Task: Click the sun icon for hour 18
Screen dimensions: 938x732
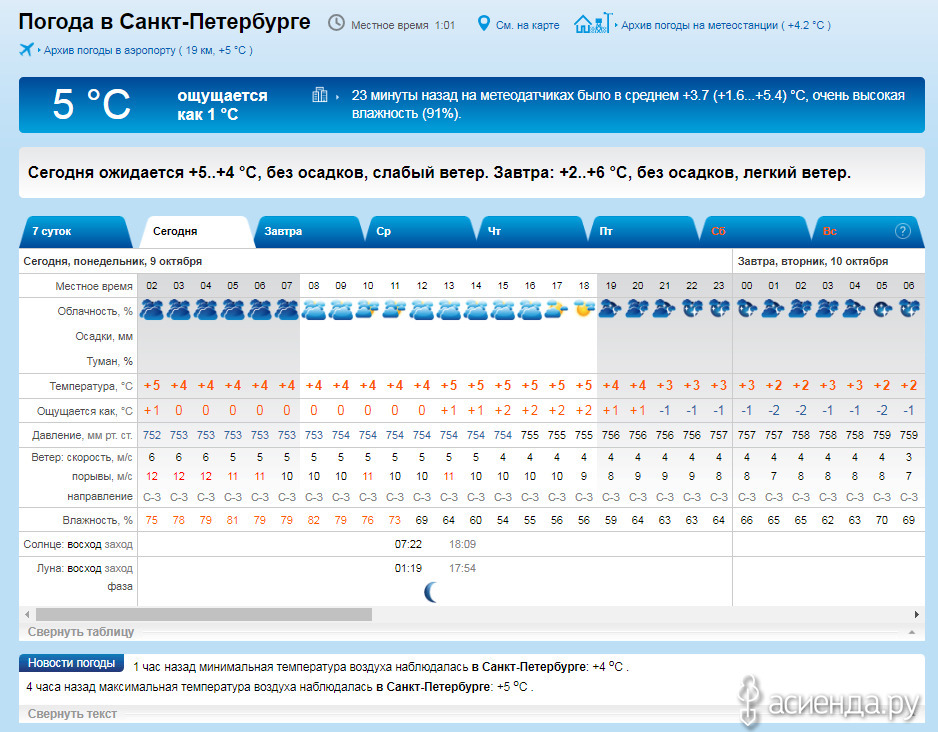Action: (583, 310)
